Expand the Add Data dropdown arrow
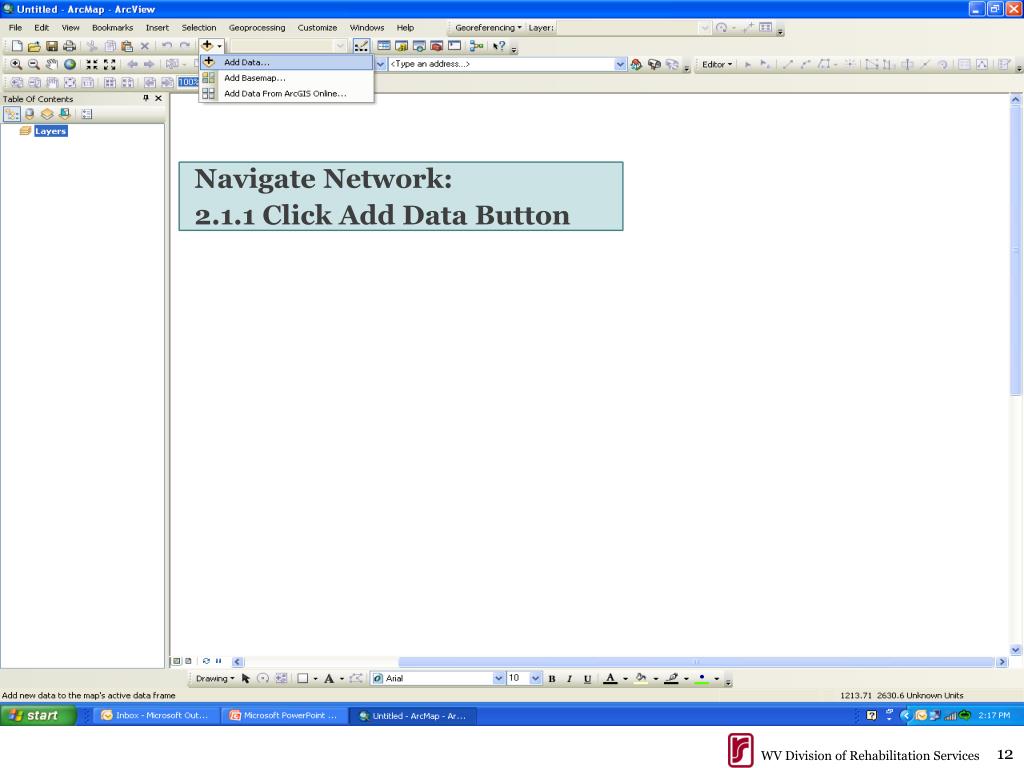This screenshot has height=768, width=1024. [x=219, y=46]
